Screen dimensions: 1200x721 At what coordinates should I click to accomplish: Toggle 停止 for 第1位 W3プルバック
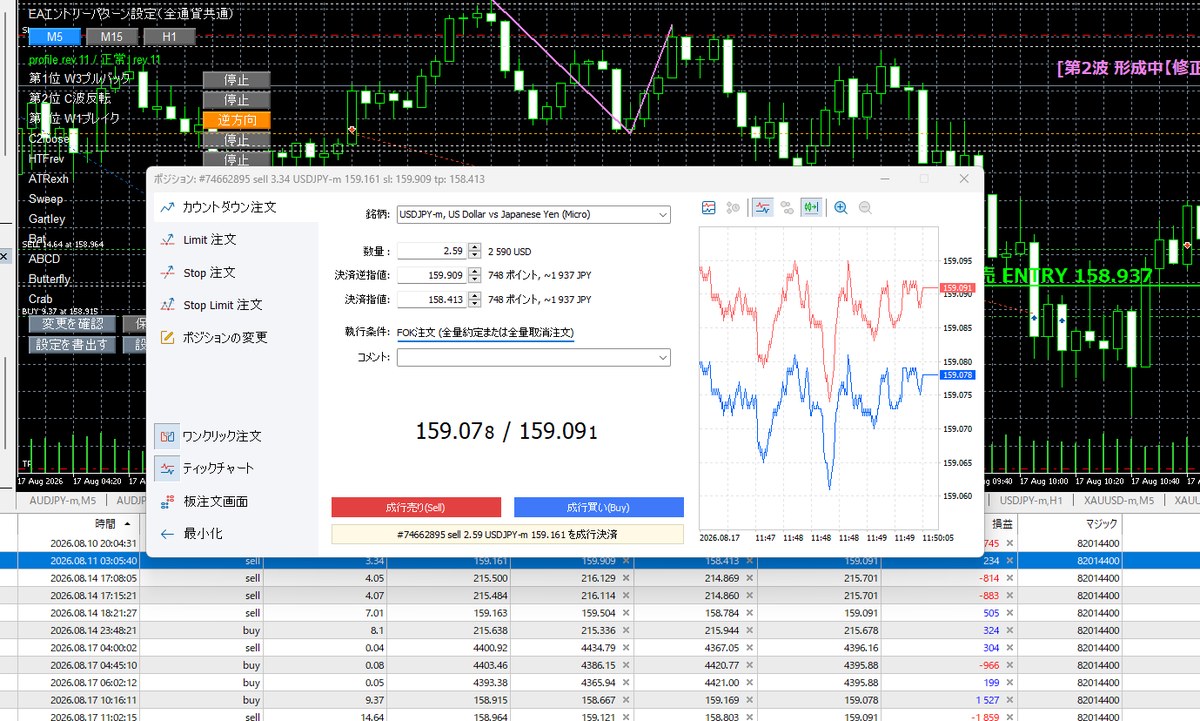click(237, 80)
